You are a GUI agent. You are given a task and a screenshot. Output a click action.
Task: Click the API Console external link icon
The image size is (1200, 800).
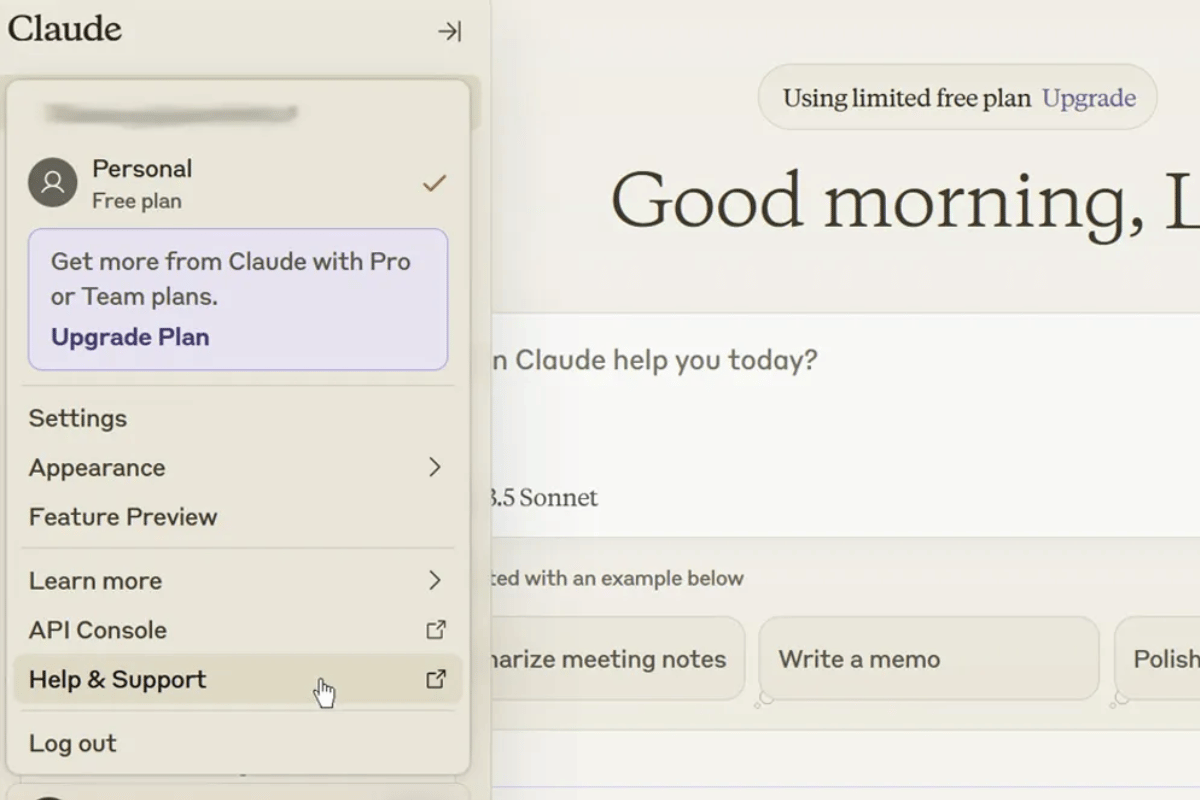pos(435,630)
